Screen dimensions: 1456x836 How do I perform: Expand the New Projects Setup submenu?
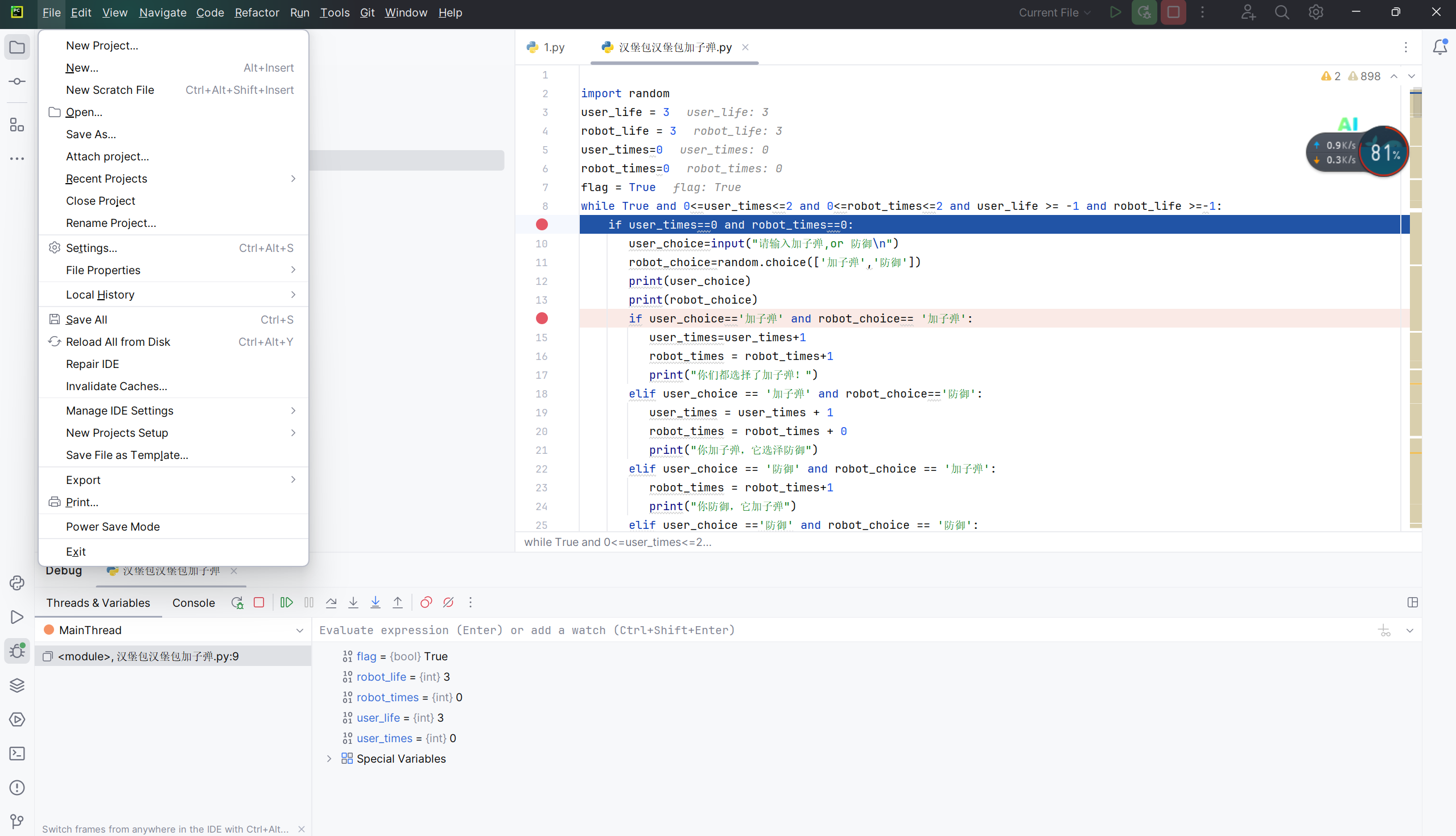(174, 433)
